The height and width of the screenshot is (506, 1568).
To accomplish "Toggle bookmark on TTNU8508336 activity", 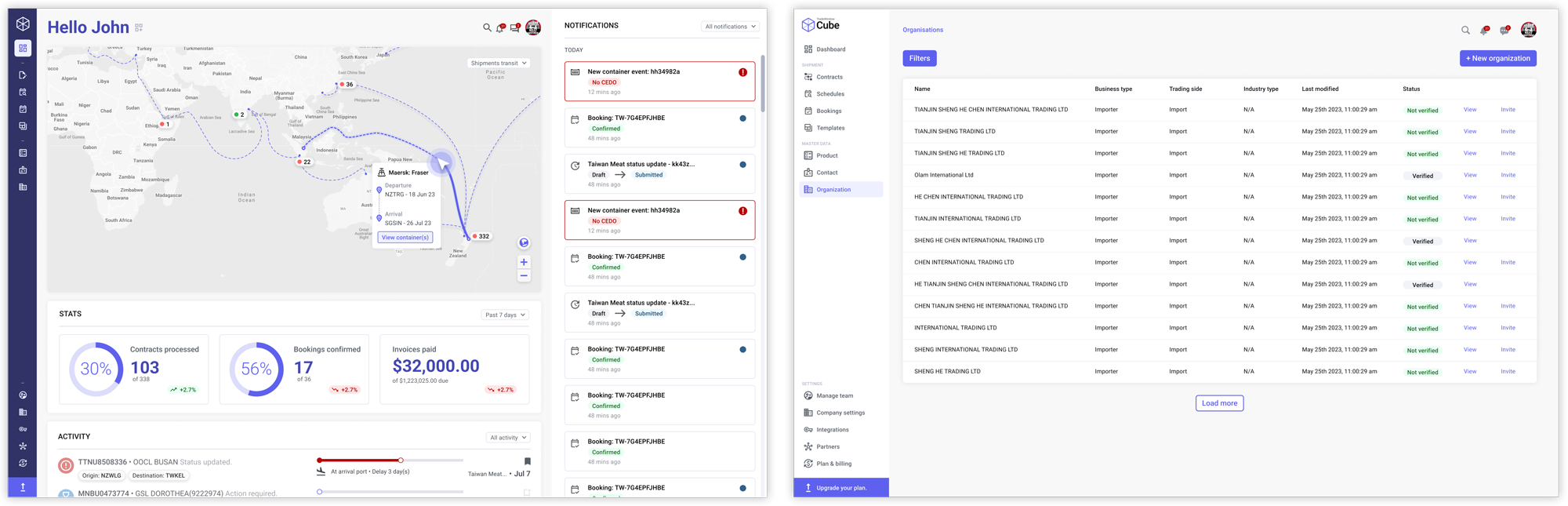I will (x=527, y=461).
